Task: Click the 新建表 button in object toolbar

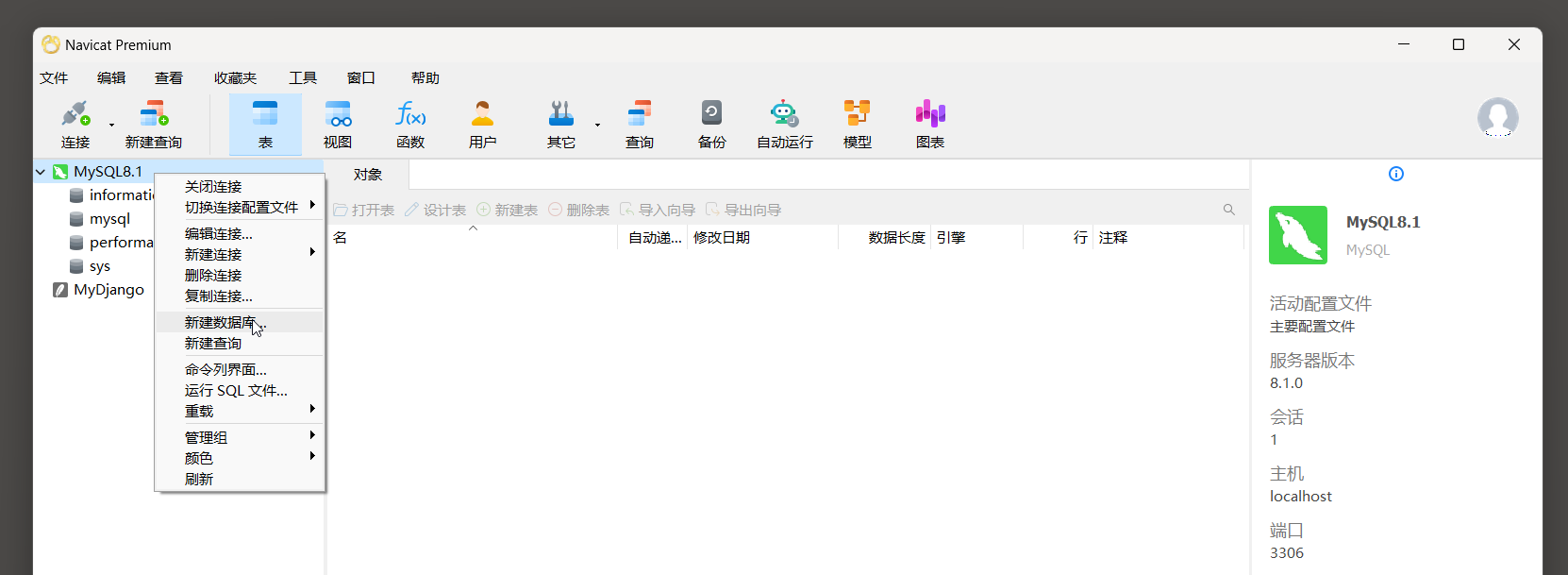Action: pyautogui.click(x=508, y=210)
